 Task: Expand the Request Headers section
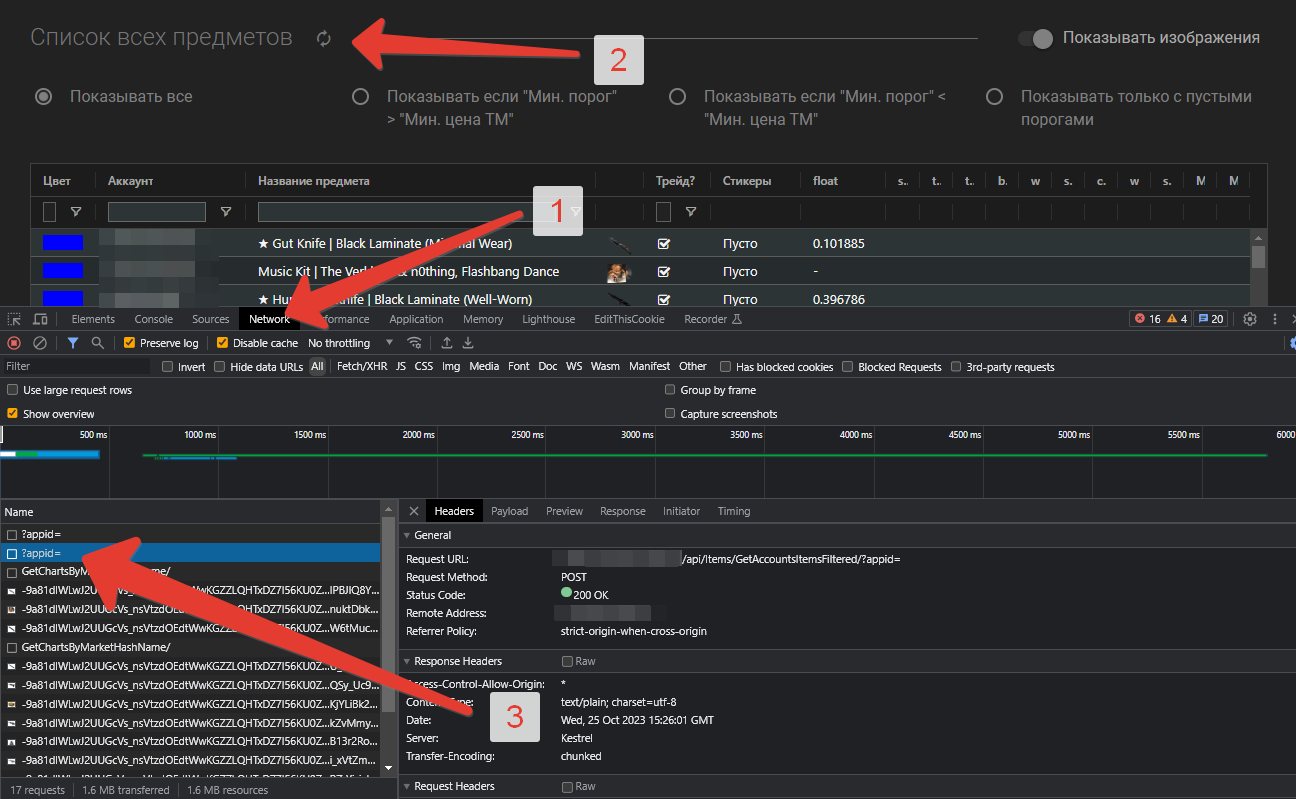point(407,786)
